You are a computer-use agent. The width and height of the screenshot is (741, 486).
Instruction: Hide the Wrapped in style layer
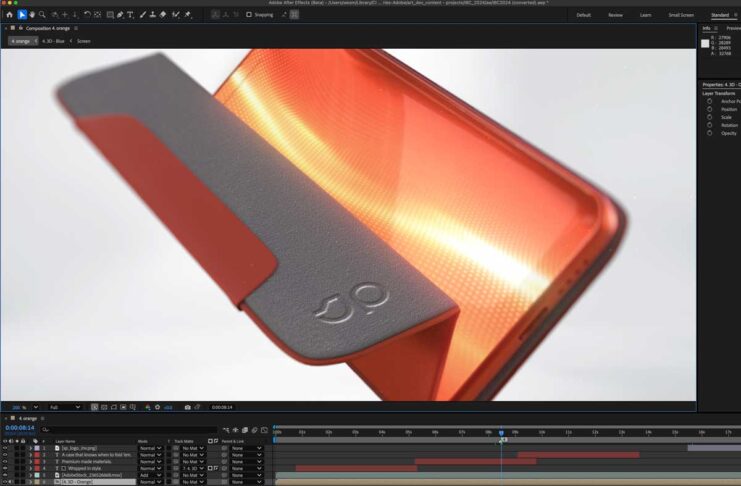coord(5,469)
